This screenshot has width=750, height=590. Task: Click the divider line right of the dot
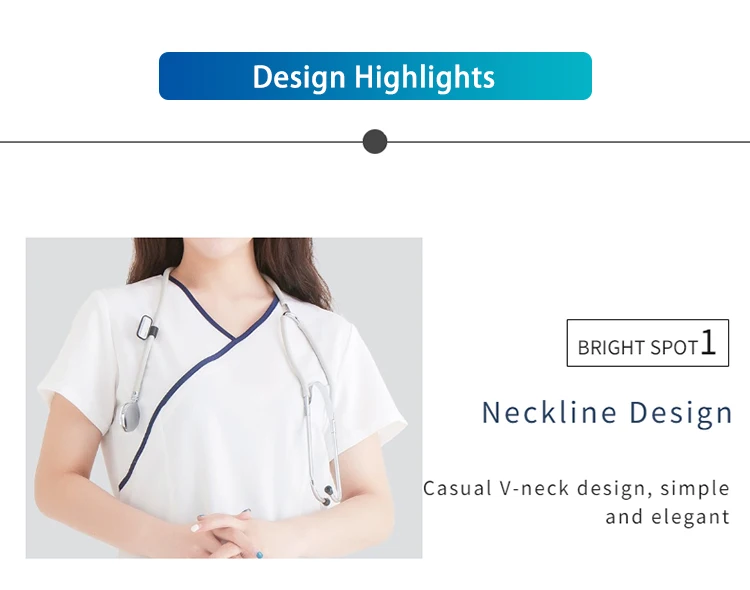pyautogui.click(x=569, y=142)
